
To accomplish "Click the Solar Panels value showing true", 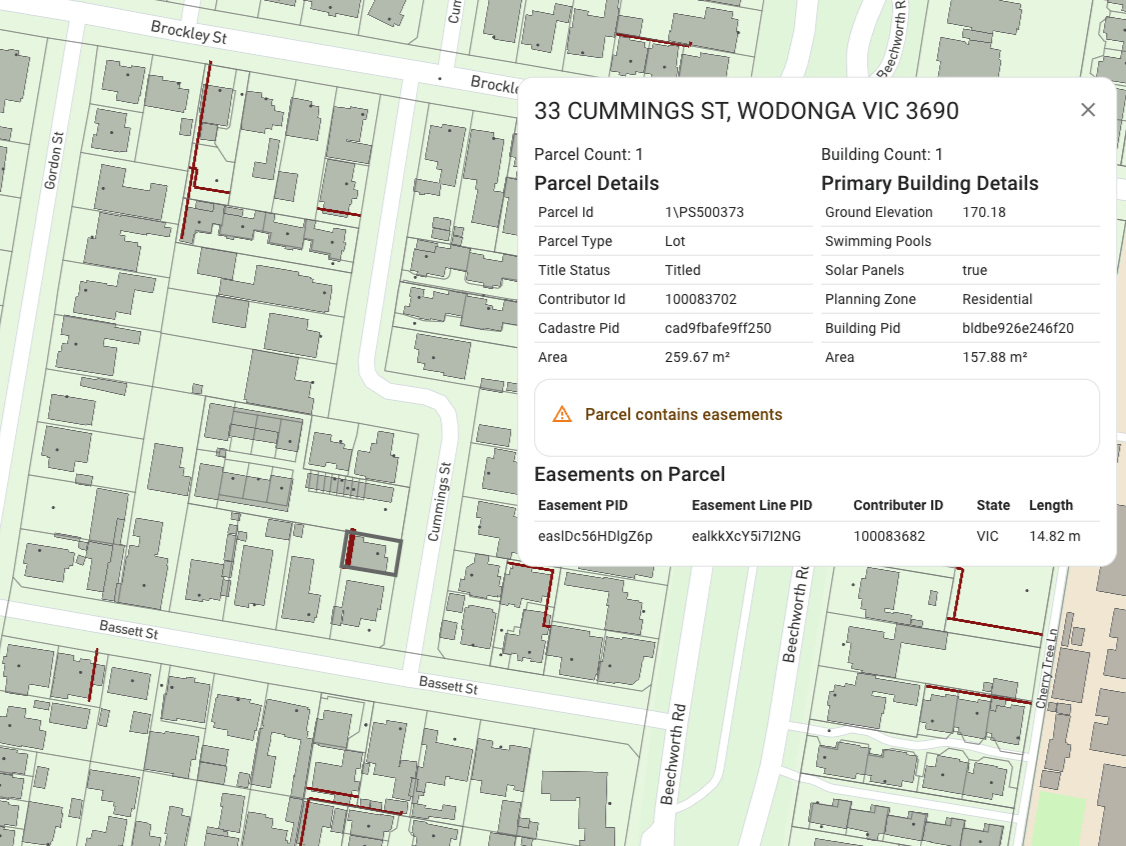I will 973,270.
